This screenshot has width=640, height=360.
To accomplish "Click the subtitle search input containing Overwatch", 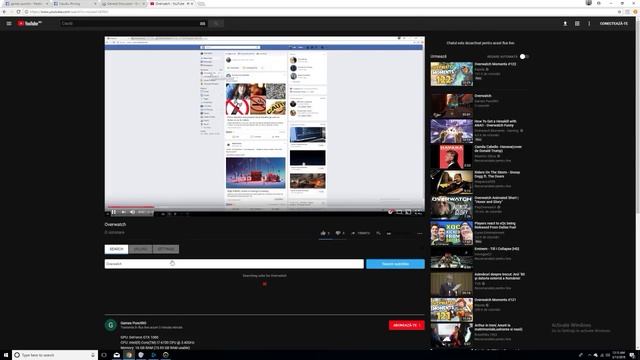I will point(234,264).
